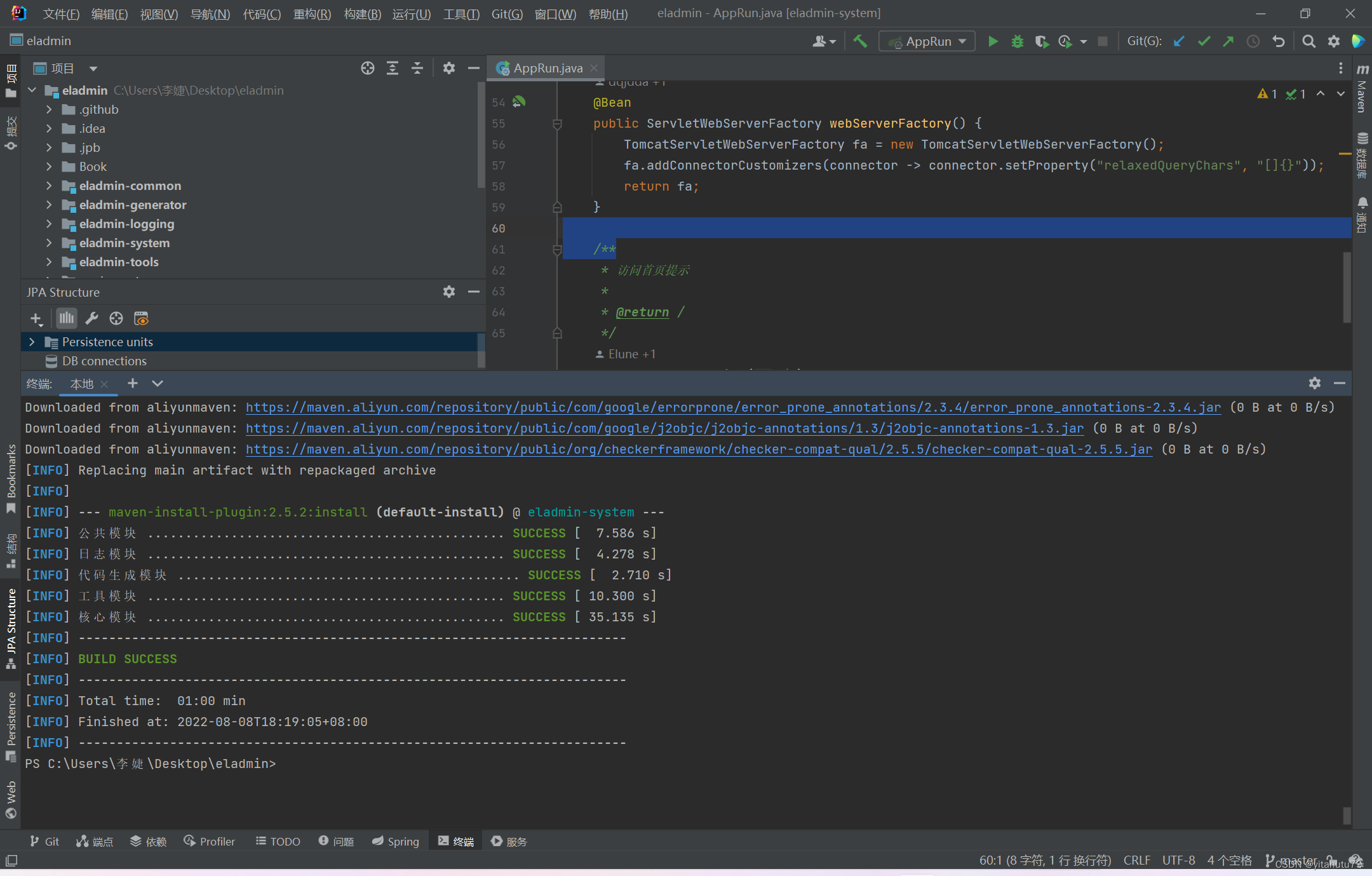Open the 重构(R) menu
The height and width of the screenshot is (876, 1372).
[312, 14]
